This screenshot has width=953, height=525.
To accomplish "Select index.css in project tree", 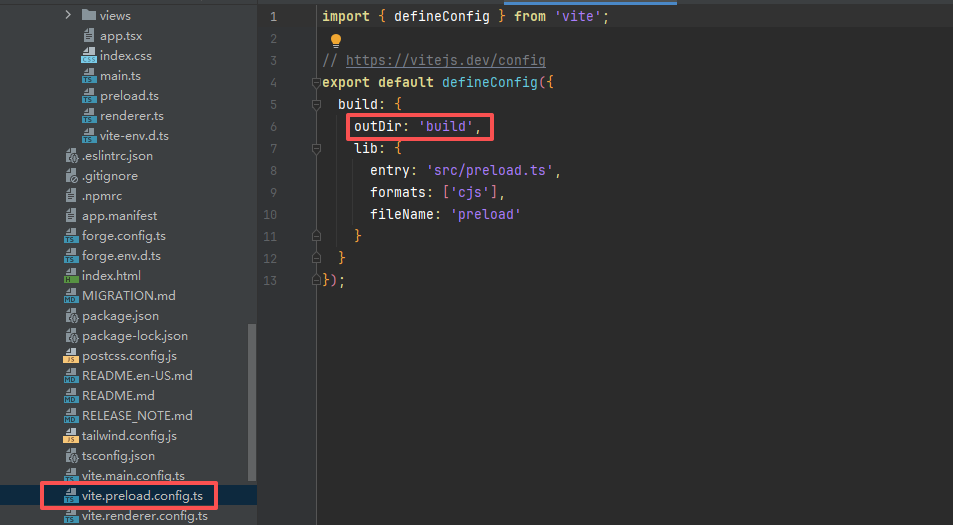I will point(126,55).
